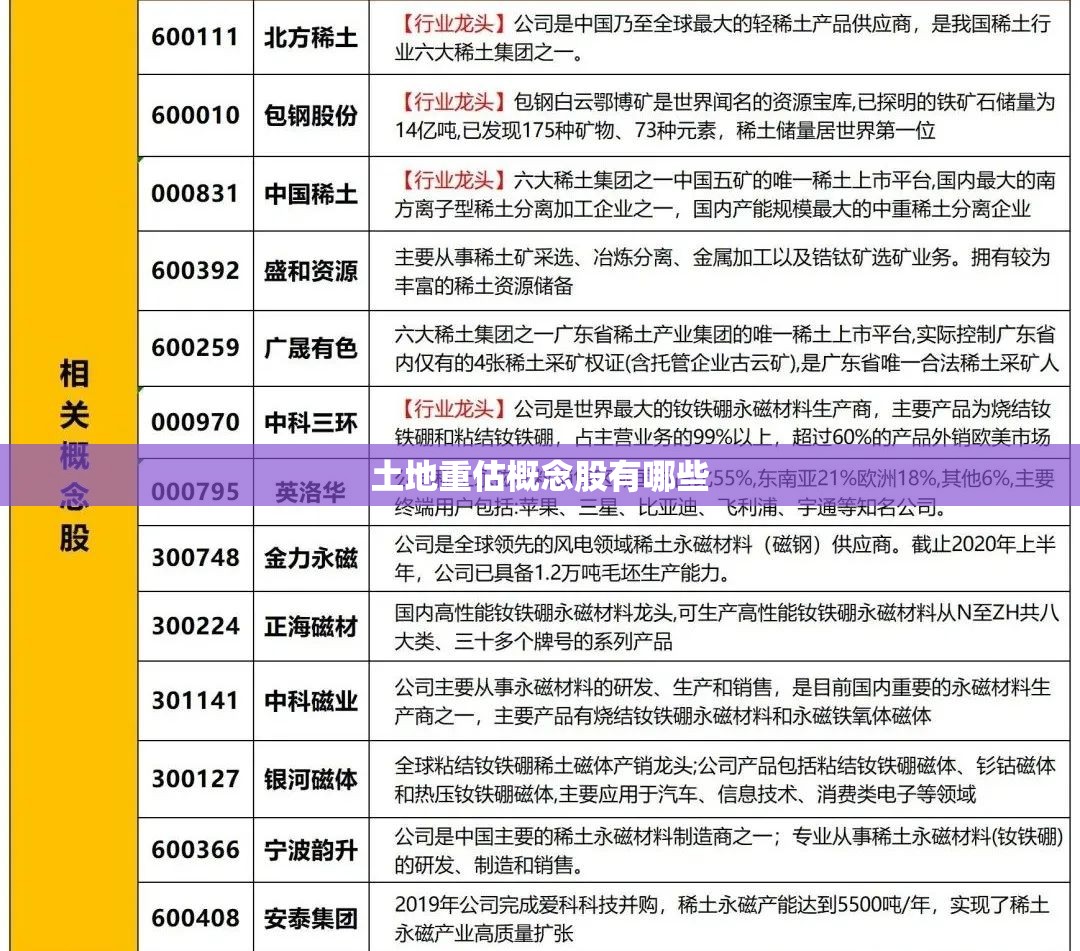This screenshot has width=1080, height=951.
Task: Click the 北方稀土 description about 轻稀土产品供应商
Action: tap(723, 38)
